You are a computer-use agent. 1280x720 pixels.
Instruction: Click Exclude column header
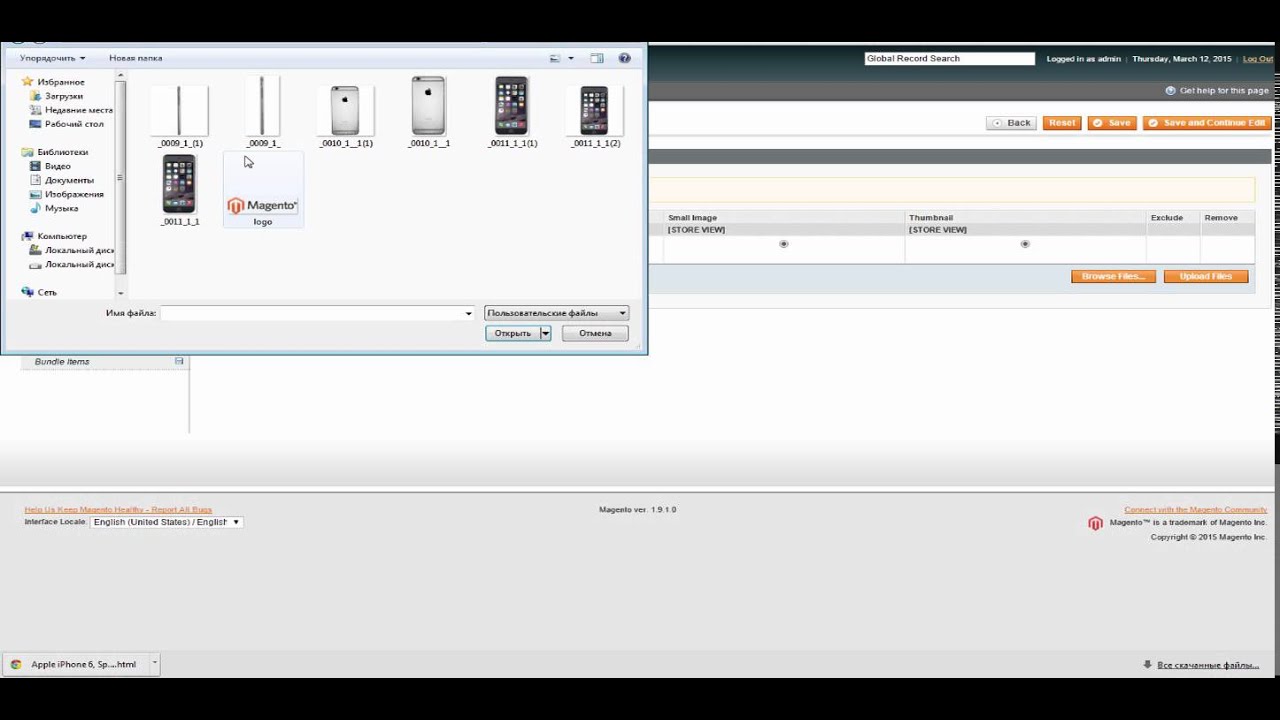pyautogui.click(x=1167, y=218)
